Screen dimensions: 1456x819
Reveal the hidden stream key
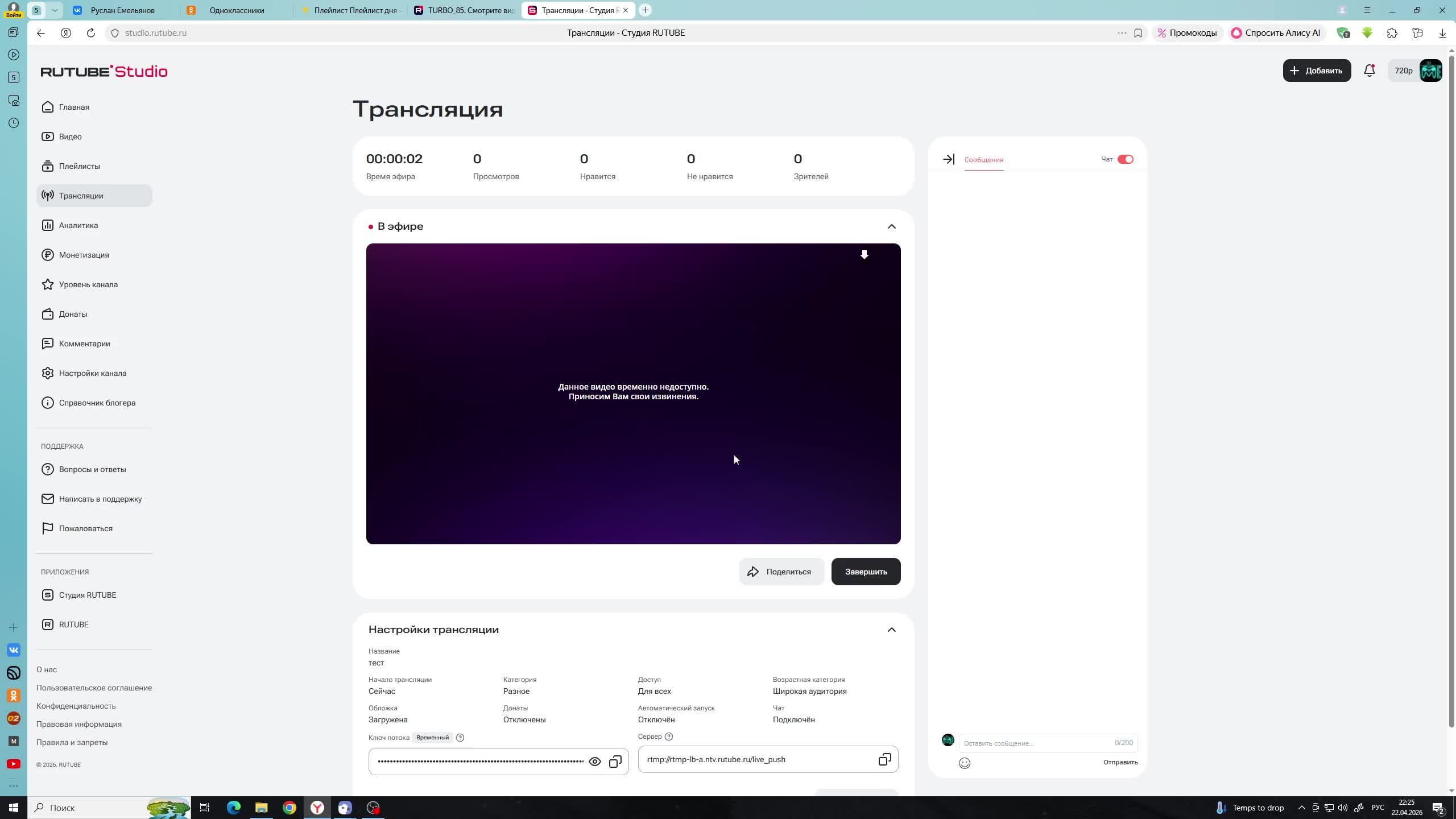coord(594,761)
